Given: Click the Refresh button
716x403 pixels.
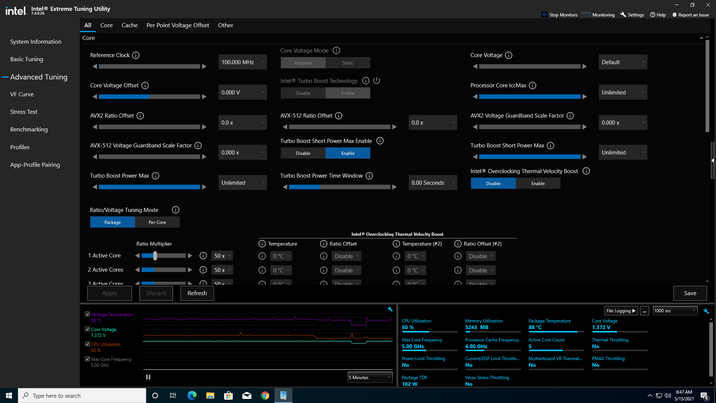Looking at the screenshot, I should pyautogui.click(x=197, y=293).
